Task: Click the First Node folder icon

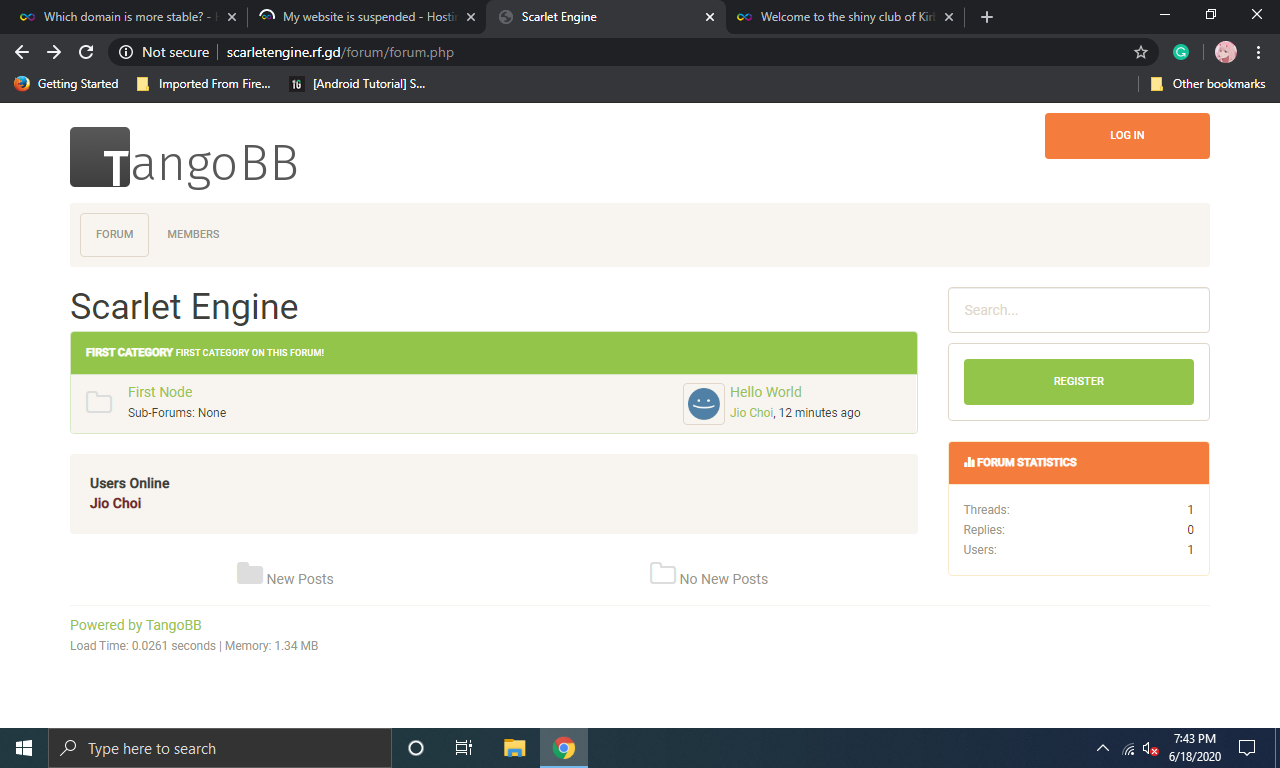Action: (x=99, y=402)
